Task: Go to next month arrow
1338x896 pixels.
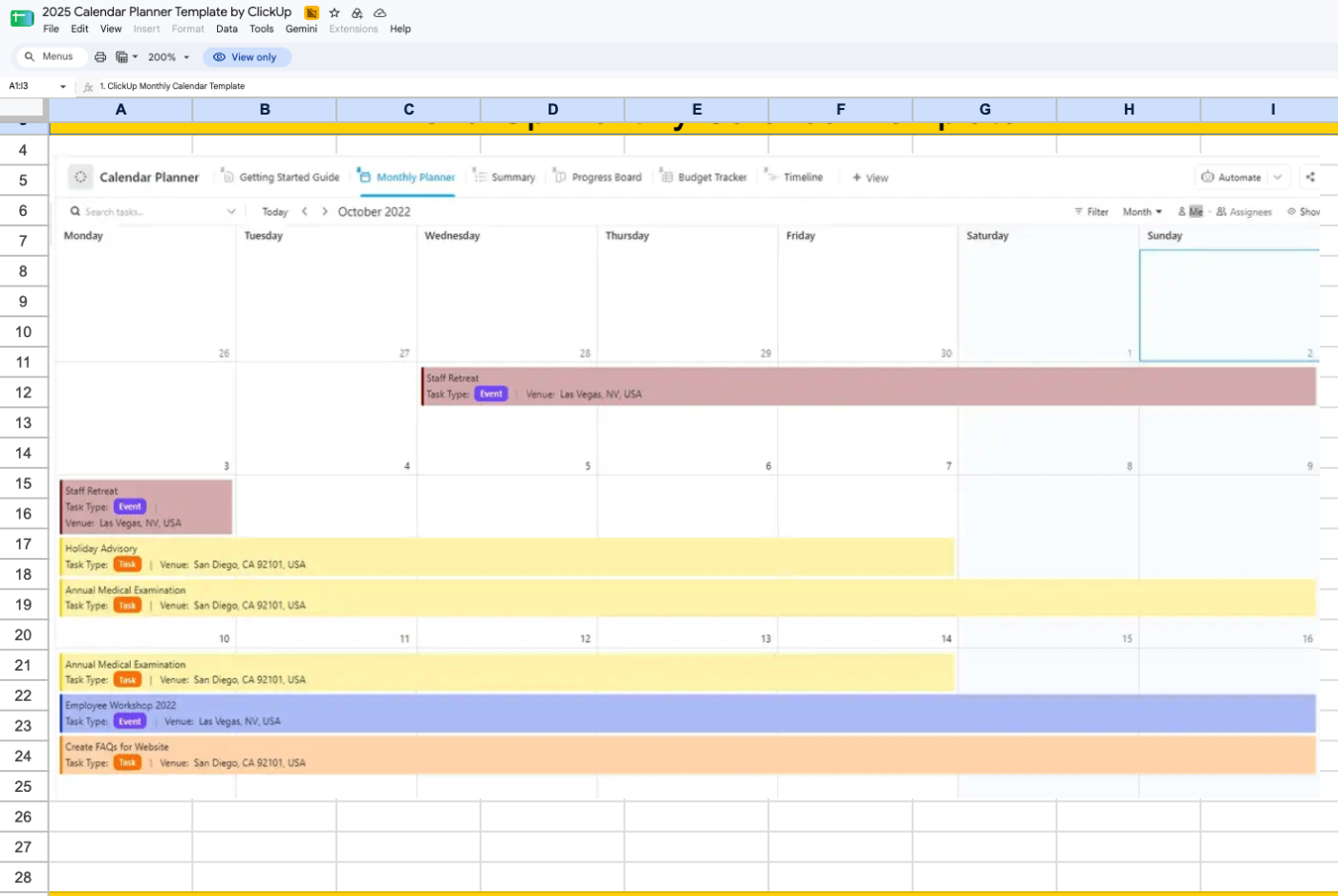Action: pyautogui.click(x=325, y=211)
